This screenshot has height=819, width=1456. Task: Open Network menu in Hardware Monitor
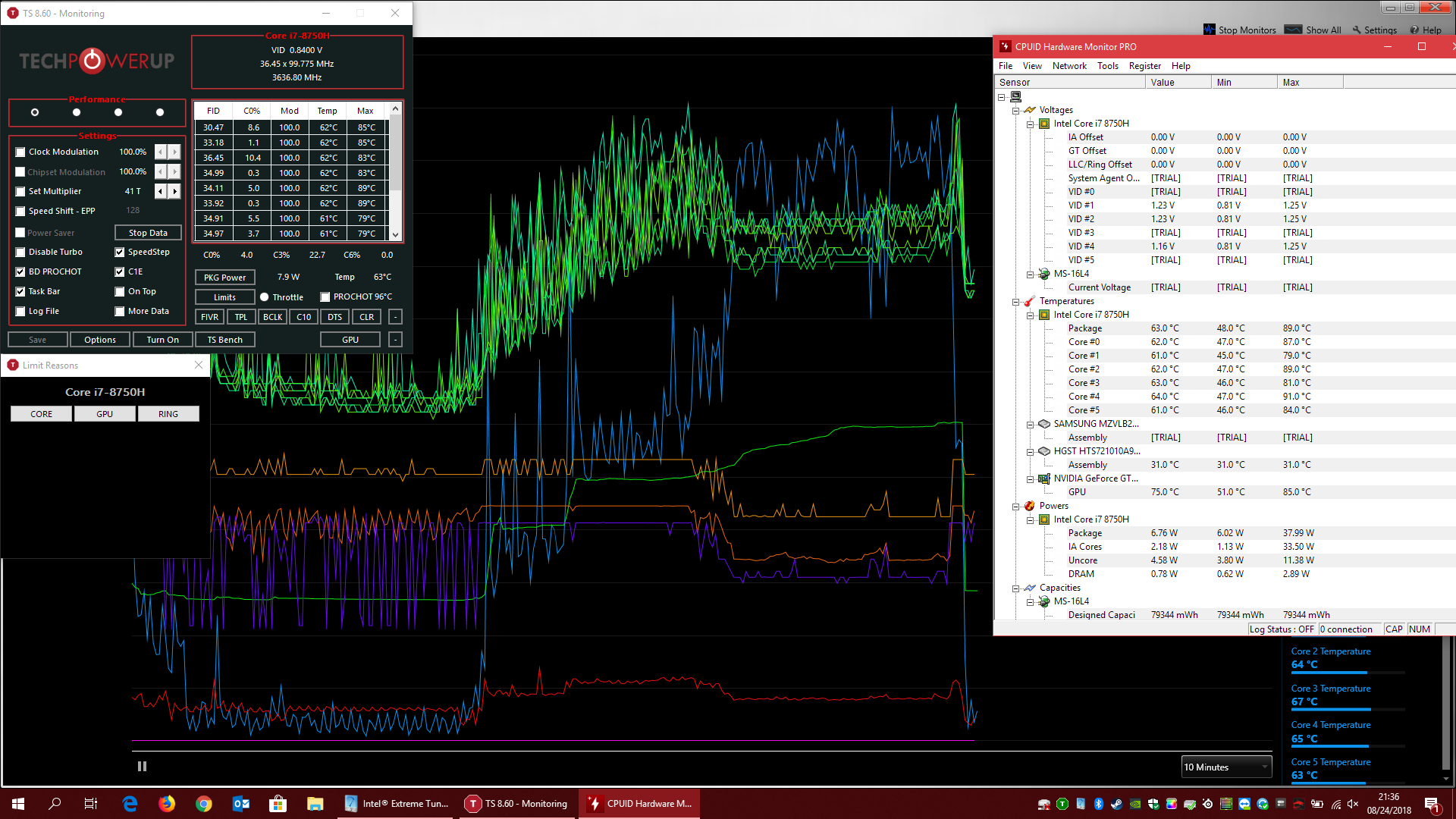coord(1069,66)
